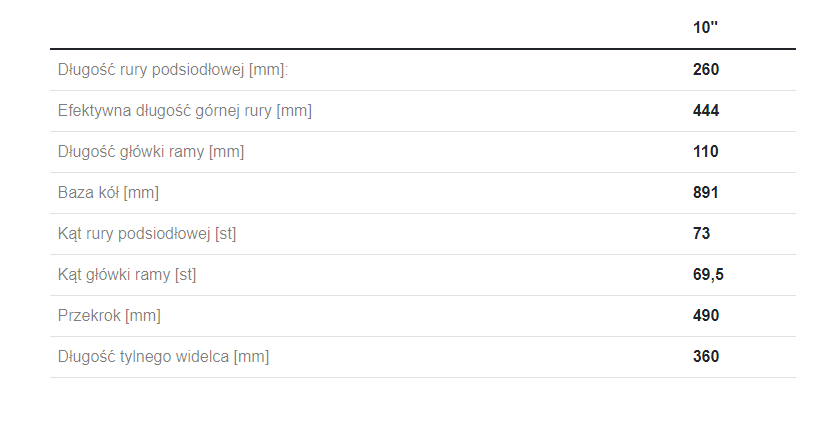Click the seat tube length value 260

706,70
